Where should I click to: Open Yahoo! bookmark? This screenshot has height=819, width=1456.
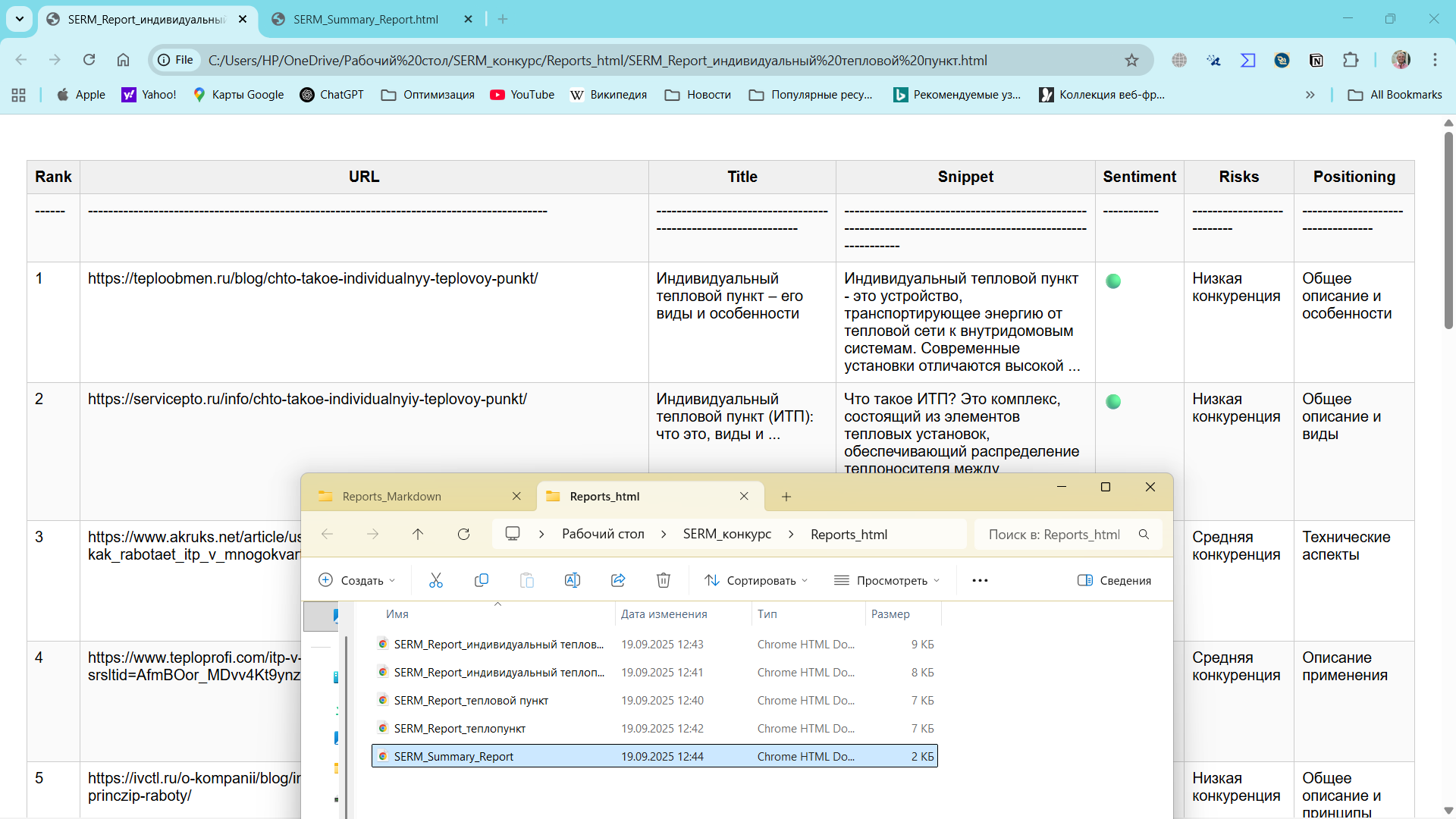pyautogui.click(x=149, y=95)
